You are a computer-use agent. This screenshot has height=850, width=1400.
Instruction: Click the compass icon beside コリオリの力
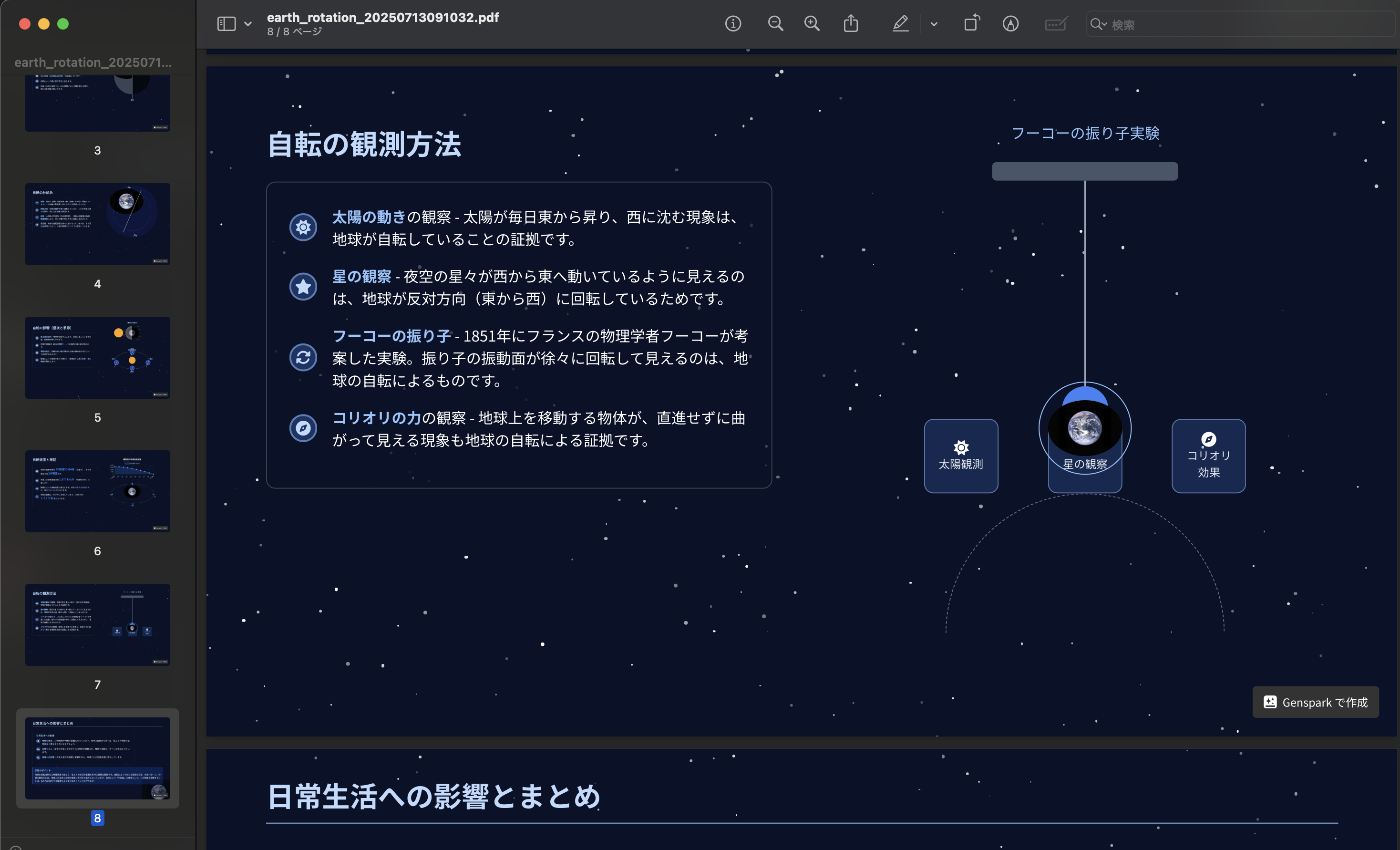(303, 428)
